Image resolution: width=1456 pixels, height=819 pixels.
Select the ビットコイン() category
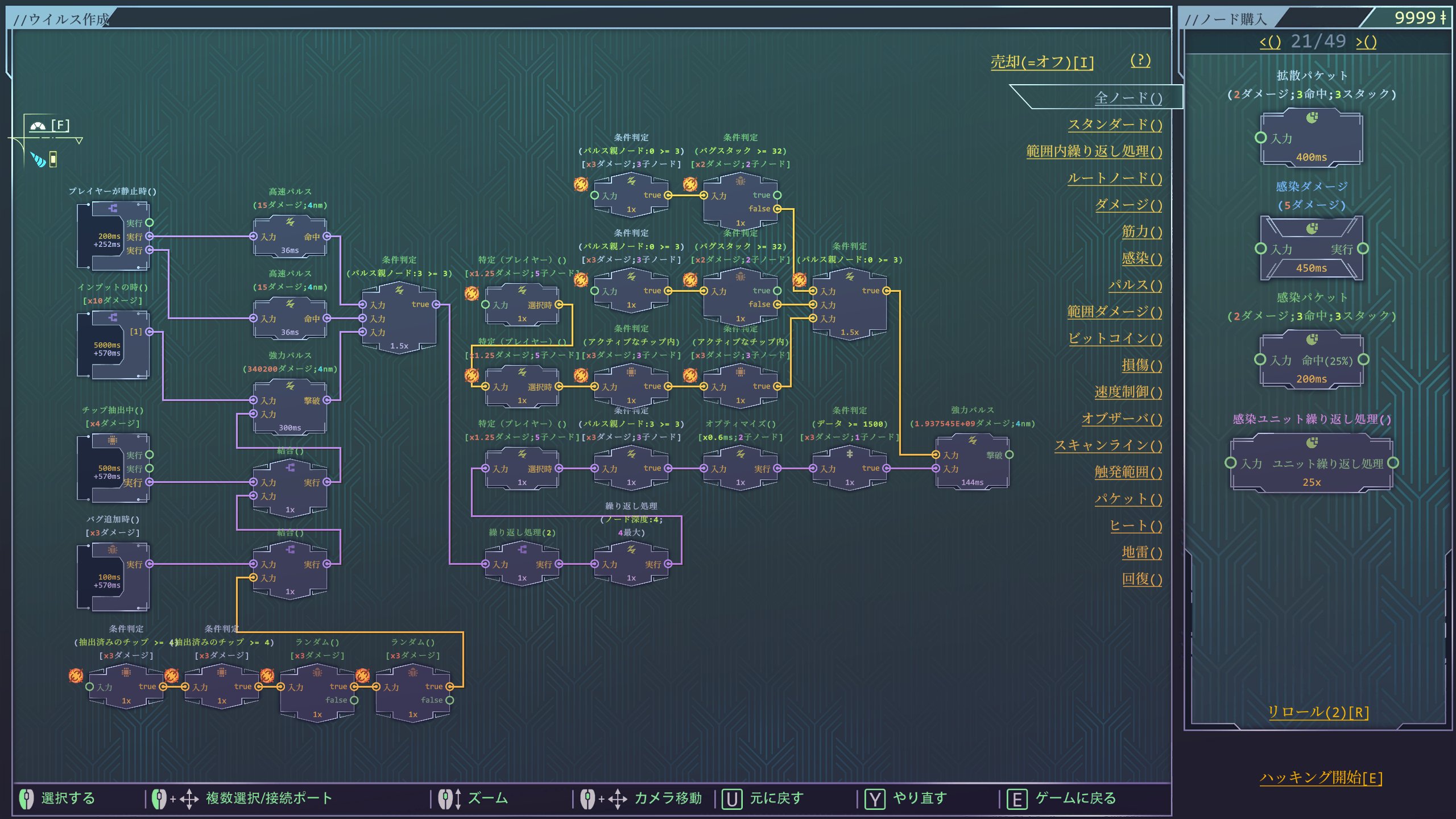coord(1114,338)
